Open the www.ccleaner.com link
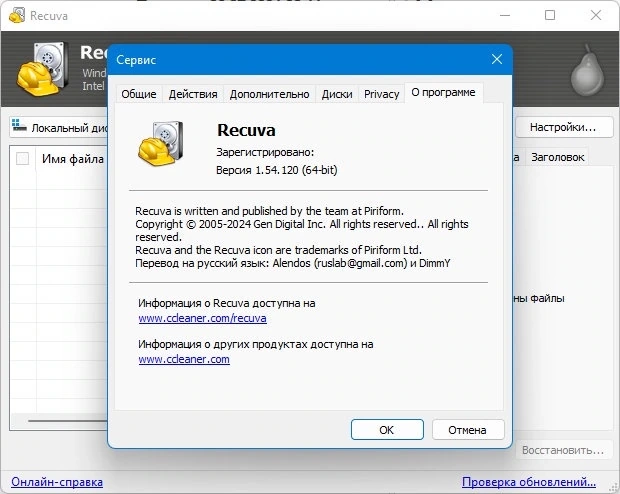 [184, 359]
